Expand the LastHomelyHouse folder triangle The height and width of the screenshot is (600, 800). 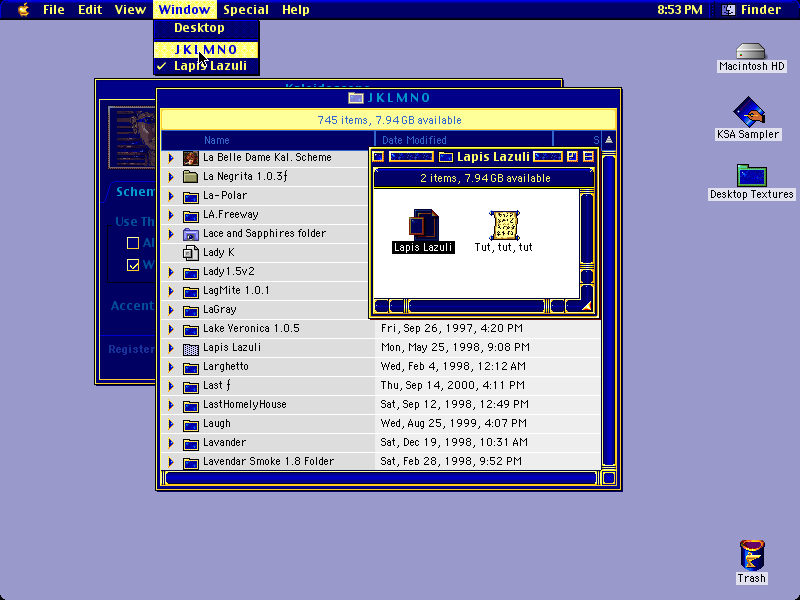(171, 406)
